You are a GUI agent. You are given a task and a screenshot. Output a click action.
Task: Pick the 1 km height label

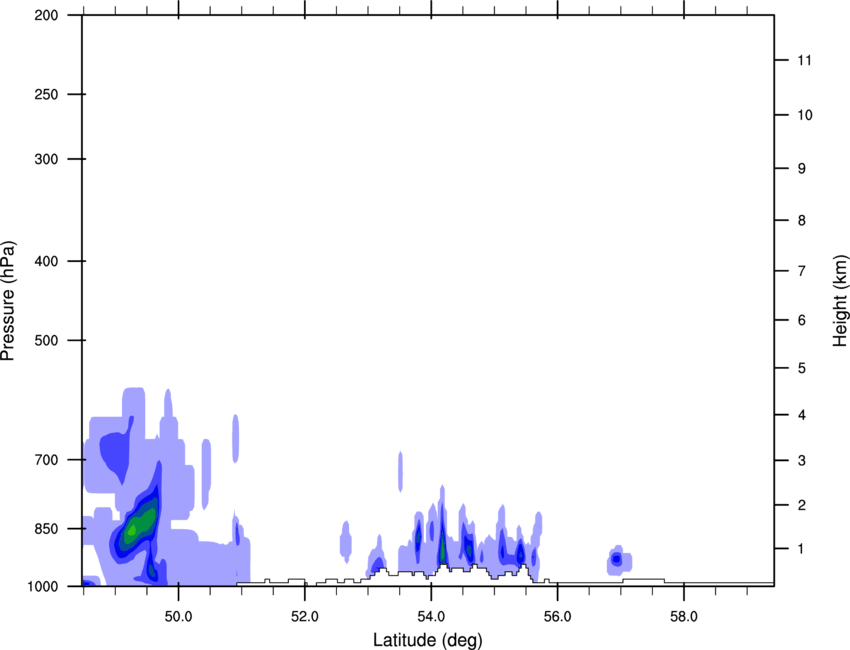coord(802,549)
